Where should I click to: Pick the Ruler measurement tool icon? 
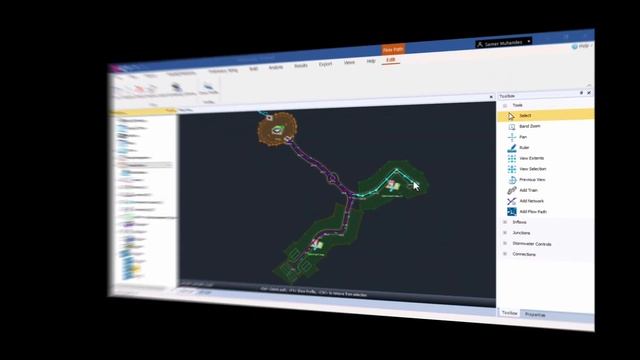511,148
